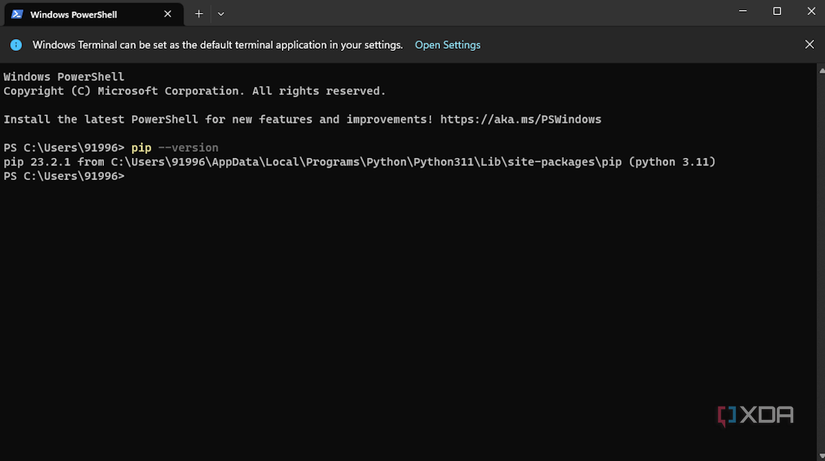Click the Microsoft Corporation copyright line
This screenshot has width=825, height=461.
(x=194, y=91)
